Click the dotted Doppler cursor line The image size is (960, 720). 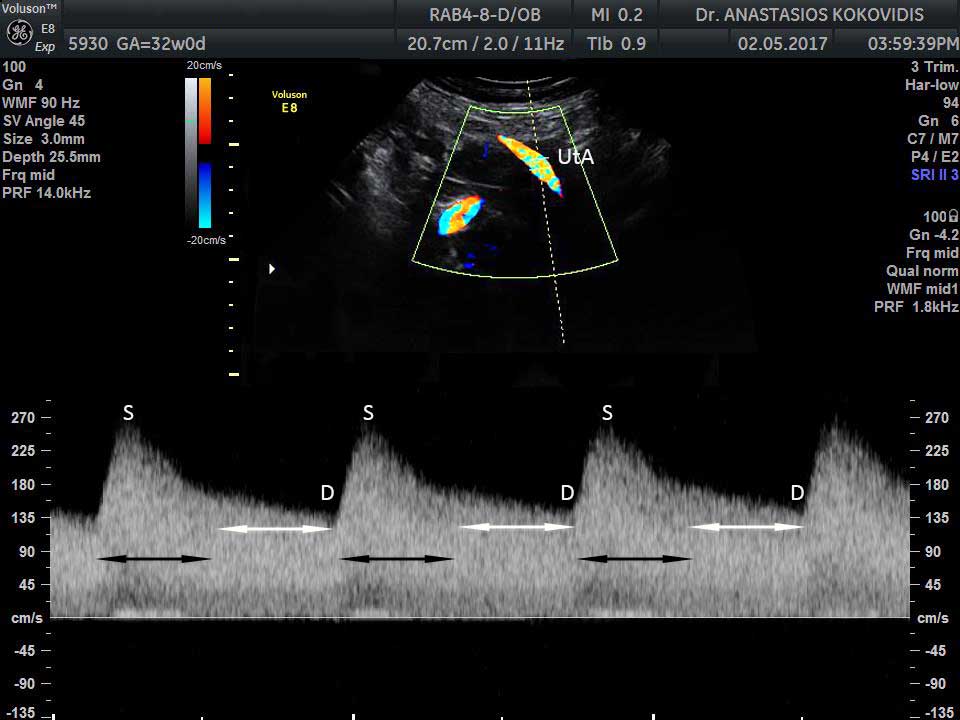(546, 211)
